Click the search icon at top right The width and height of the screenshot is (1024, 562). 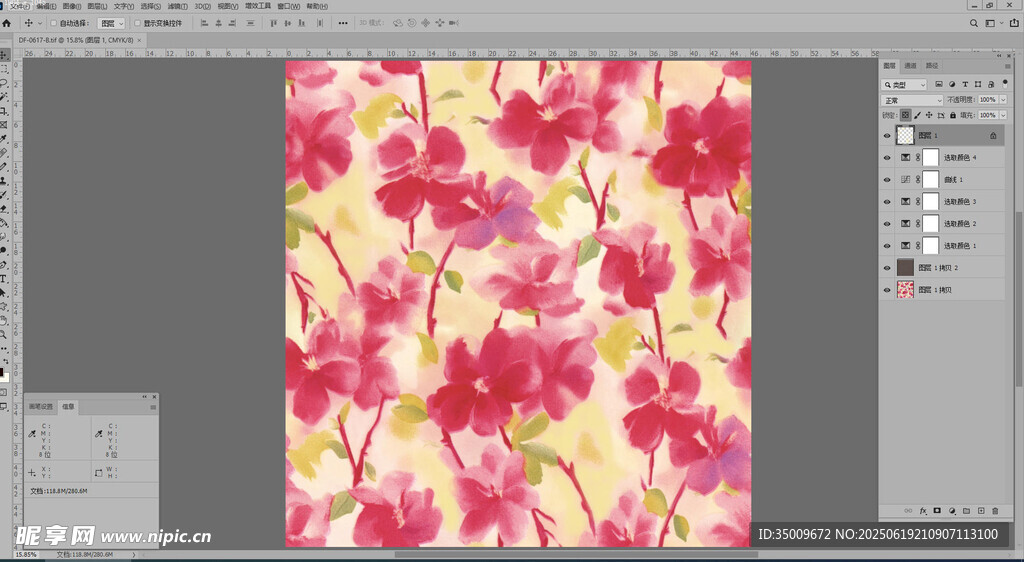[x=973, y=23]
